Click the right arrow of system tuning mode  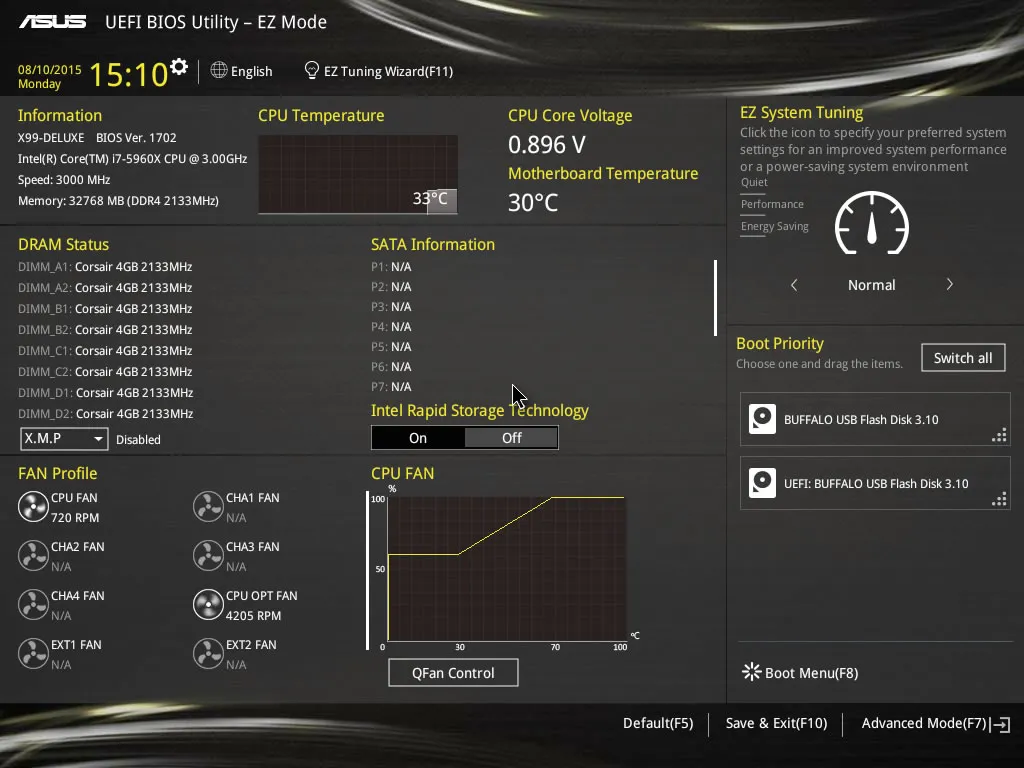click(950, 285)
